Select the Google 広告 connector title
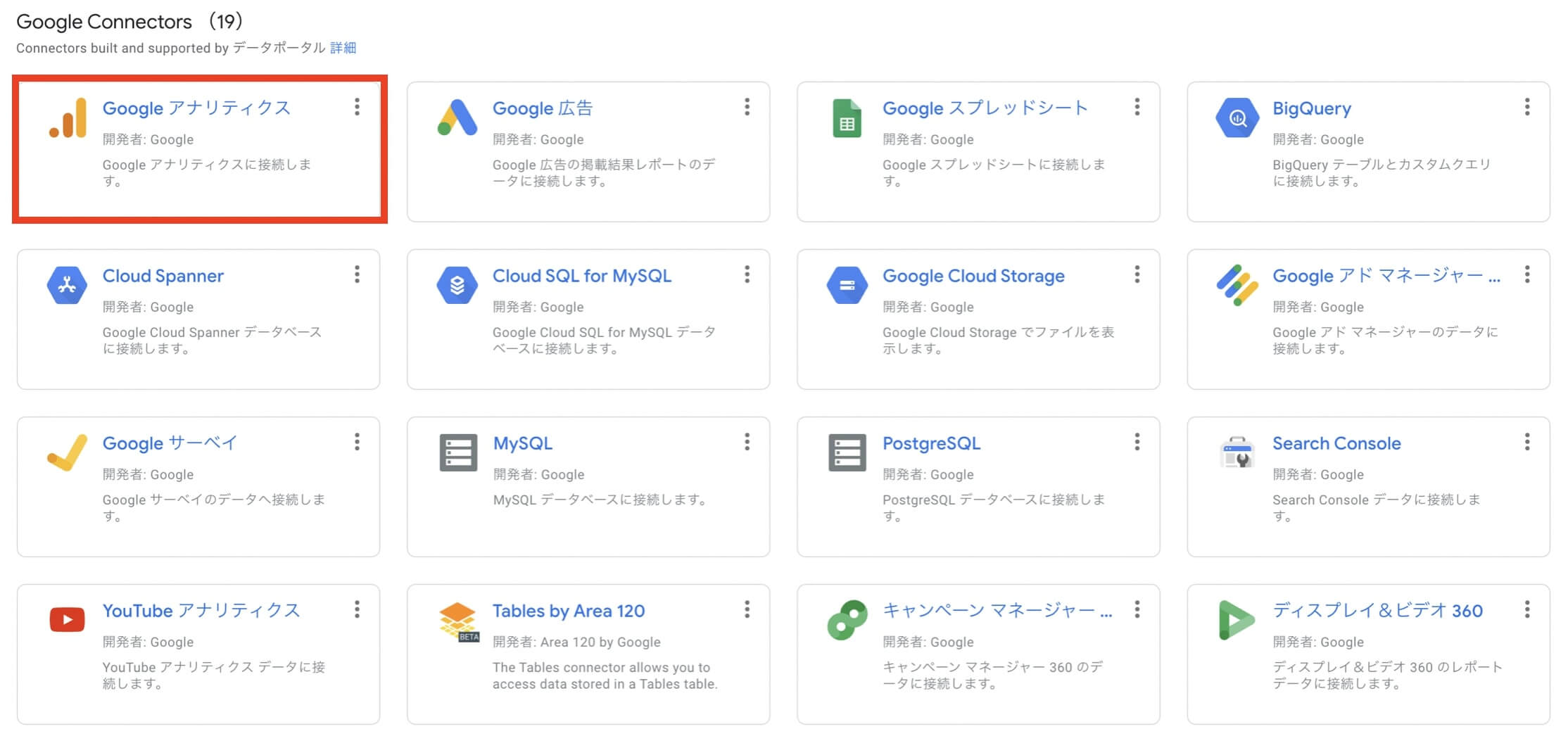This screenshot has width=1568, height=736. coord(543,108)
